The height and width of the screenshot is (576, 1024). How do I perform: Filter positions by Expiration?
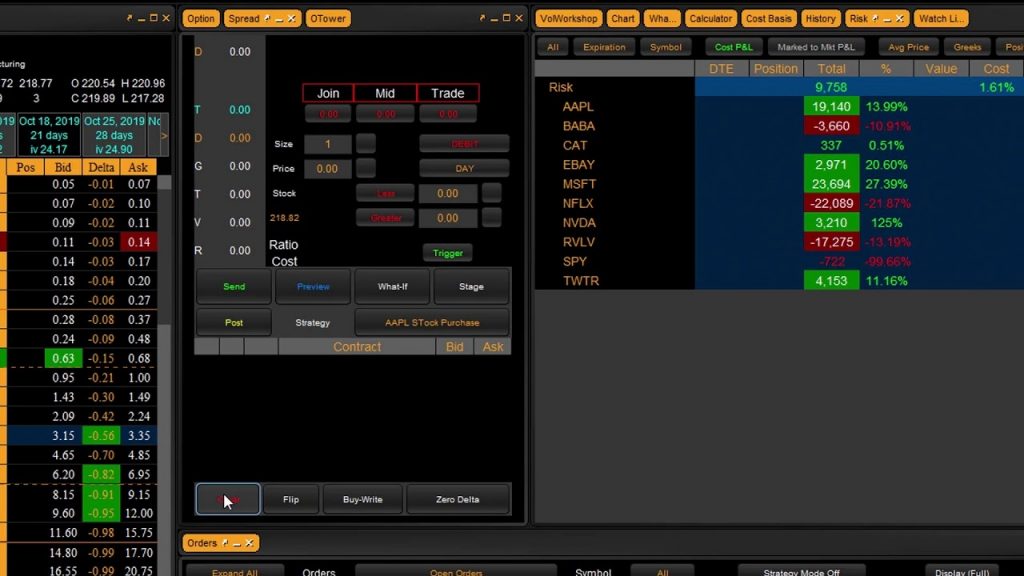pos(604,47)
